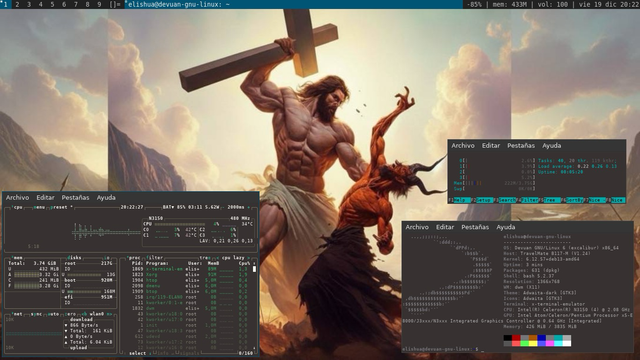Select the dmenu process row in btop

point(190,286)
